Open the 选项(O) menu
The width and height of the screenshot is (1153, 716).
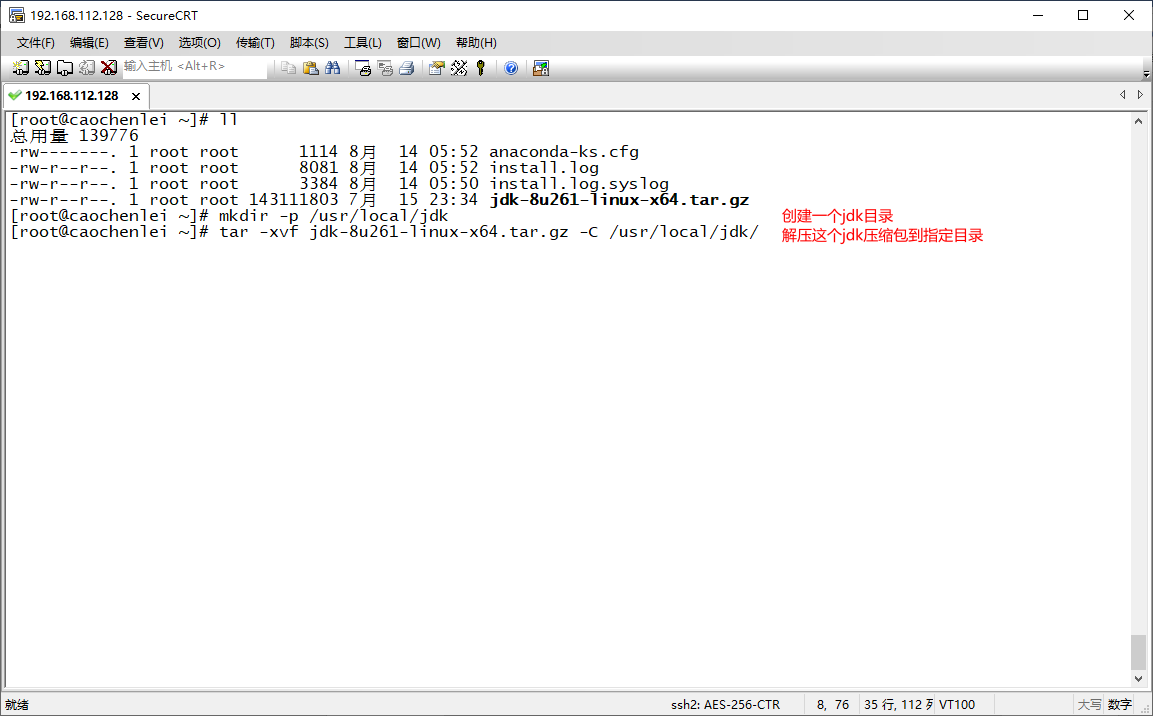click(x=199, y=43)
